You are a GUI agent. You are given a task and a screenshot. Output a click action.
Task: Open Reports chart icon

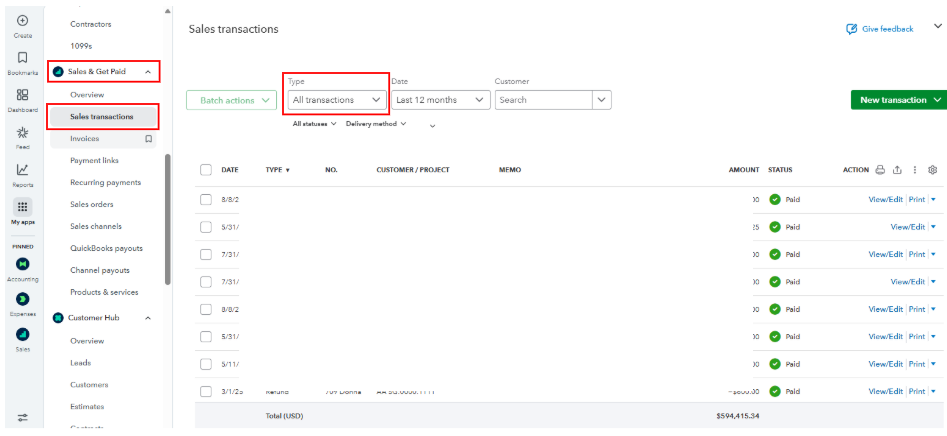(22, 170)
